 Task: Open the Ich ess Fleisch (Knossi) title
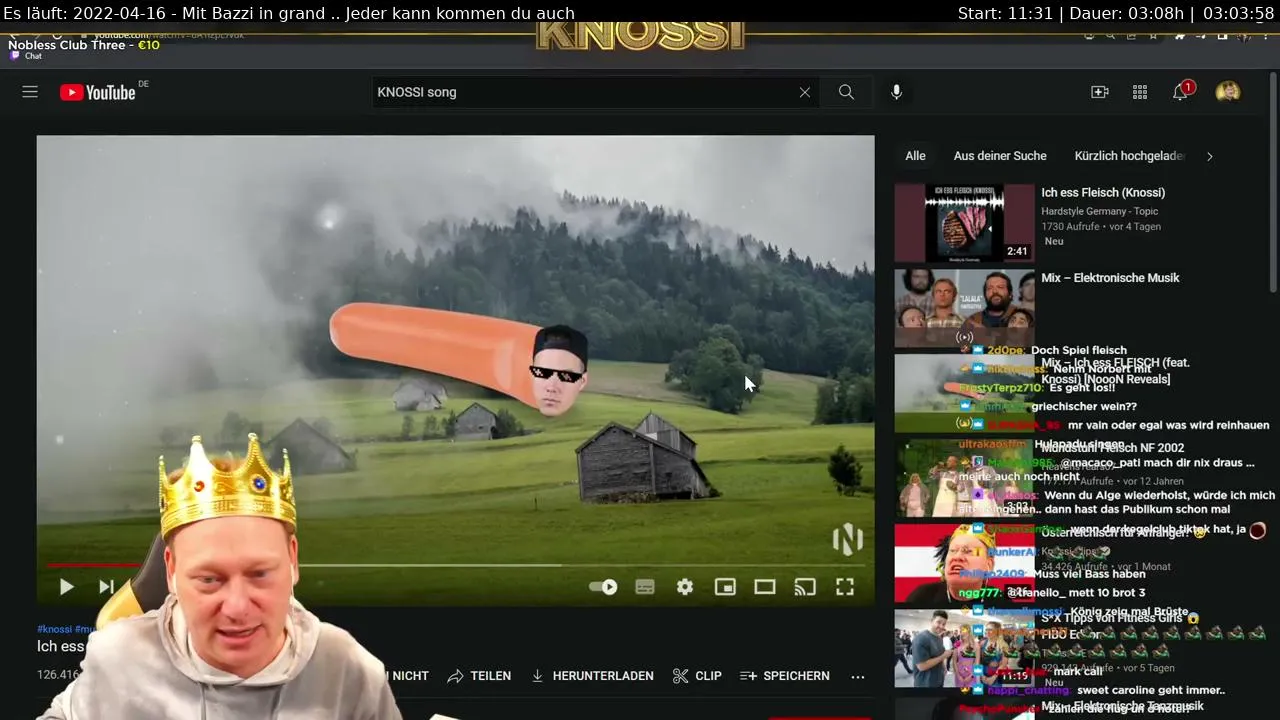[x=1103, y=192]
